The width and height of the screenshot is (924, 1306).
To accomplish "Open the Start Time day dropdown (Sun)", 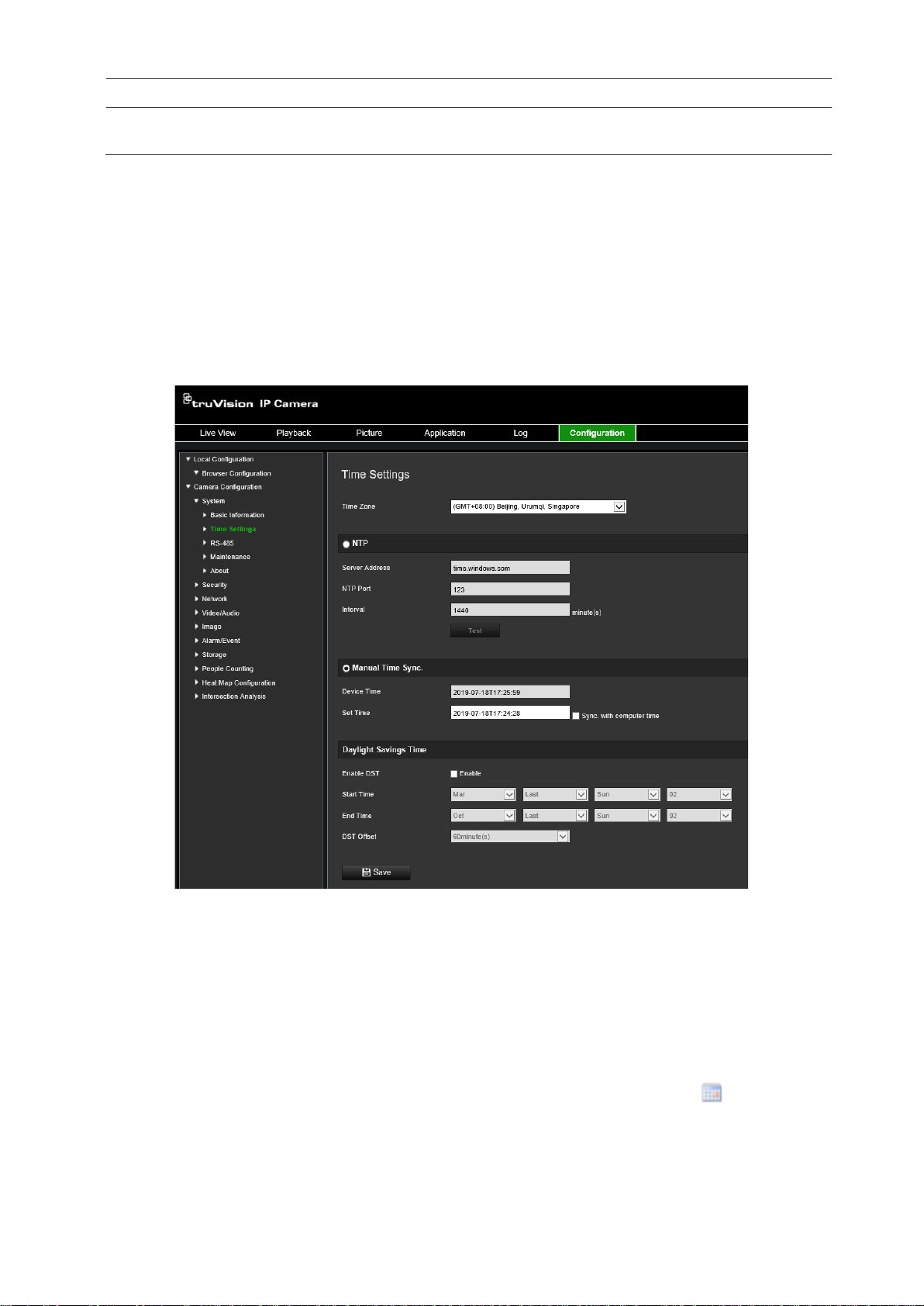I will [x=627, y=794].
